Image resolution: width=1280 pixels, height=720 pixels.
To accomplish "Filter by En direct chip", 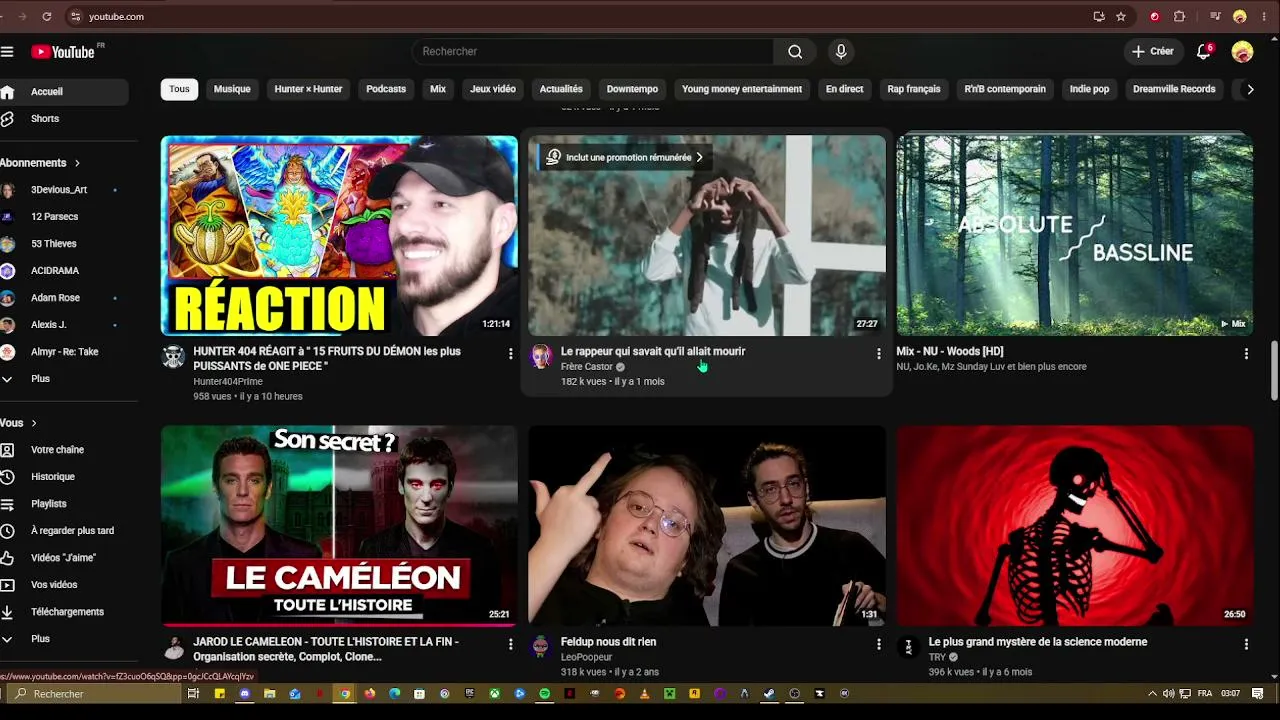I will (844, 90).
